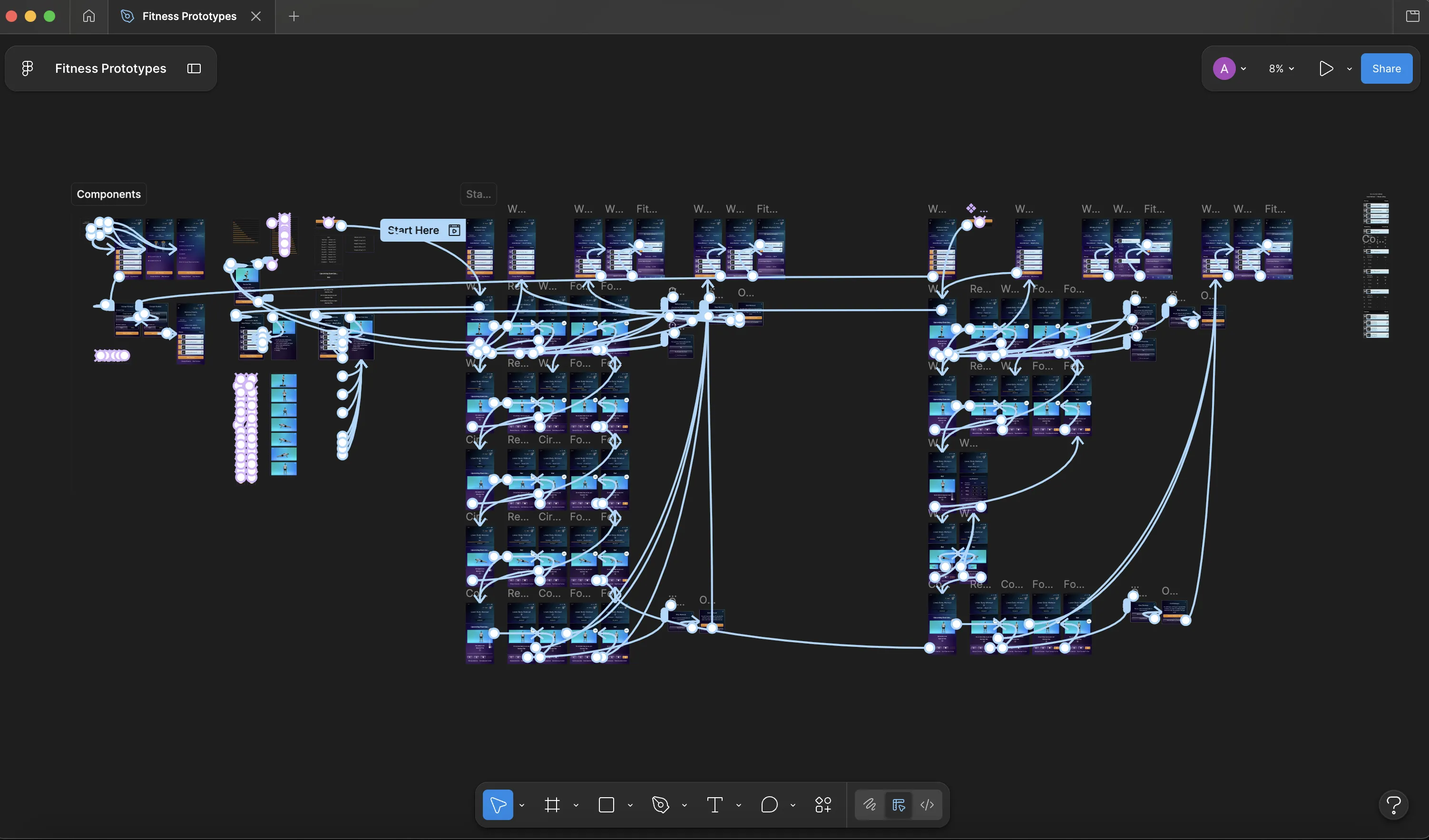This screenshot has width=1429, height=840.
Task: Open a new tab with plus
Action: click(294, 17)
